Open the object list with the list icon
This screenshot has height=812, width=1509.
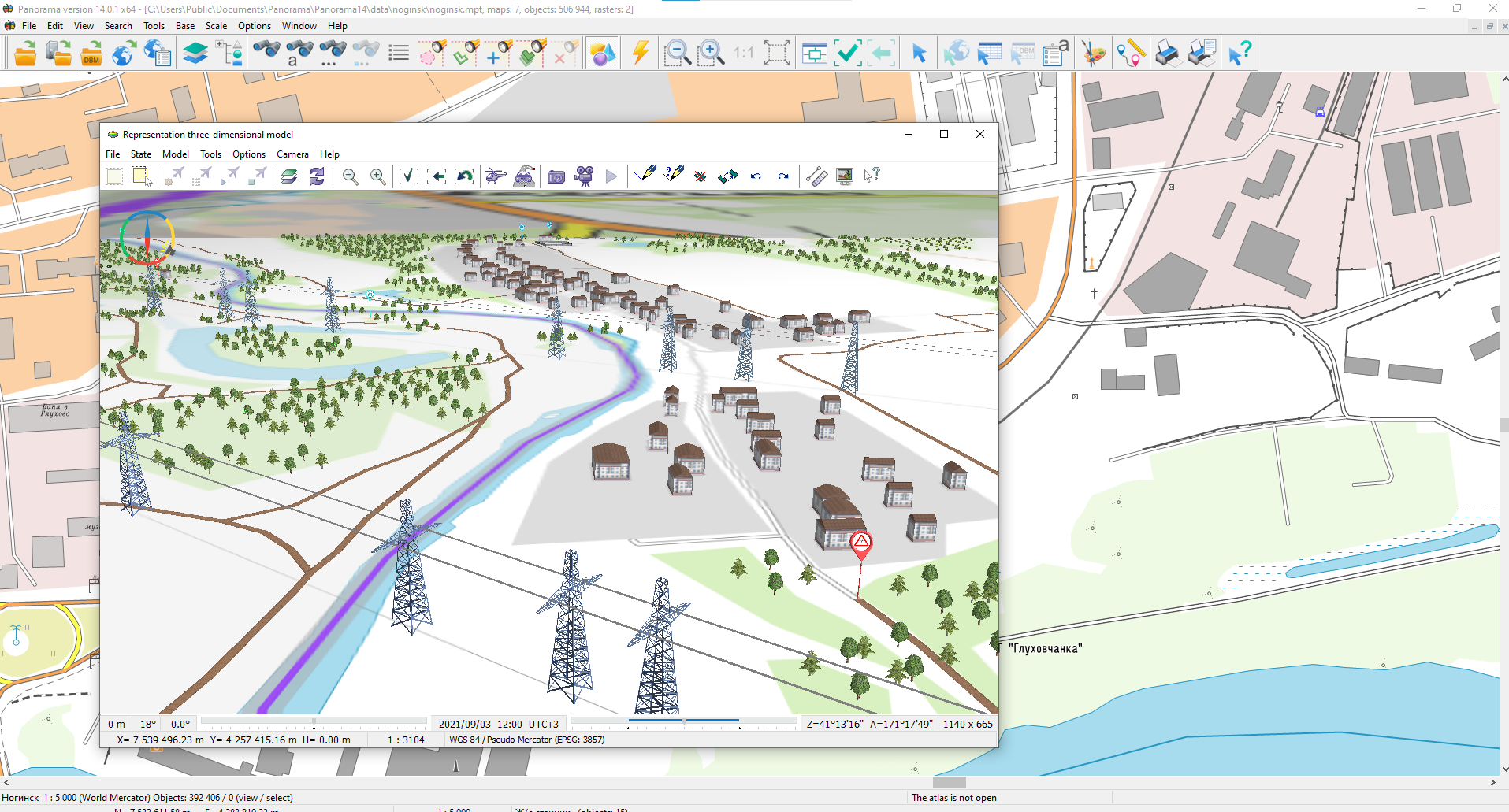[x=399, y=53]
